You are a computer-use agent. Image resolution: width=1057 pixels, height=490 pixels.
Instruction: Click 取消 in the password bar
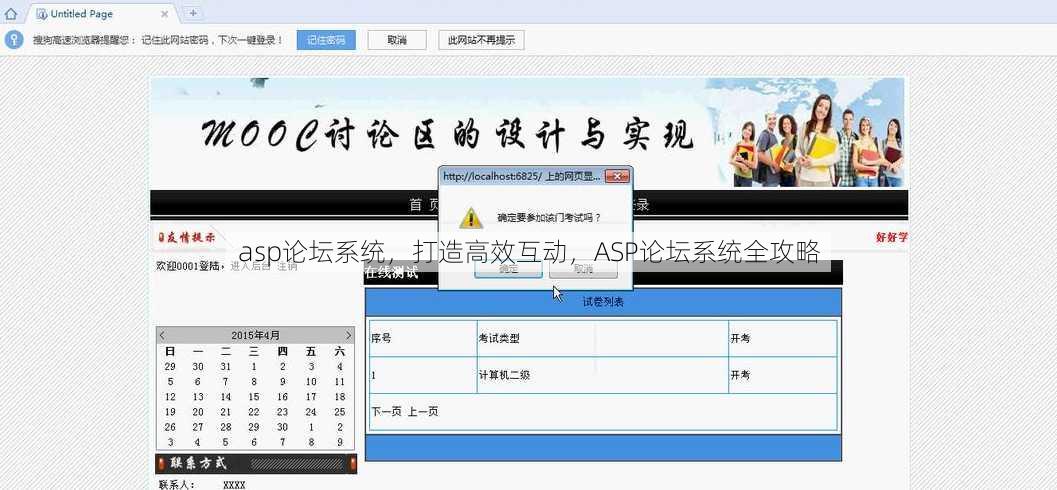pos(397,40)
